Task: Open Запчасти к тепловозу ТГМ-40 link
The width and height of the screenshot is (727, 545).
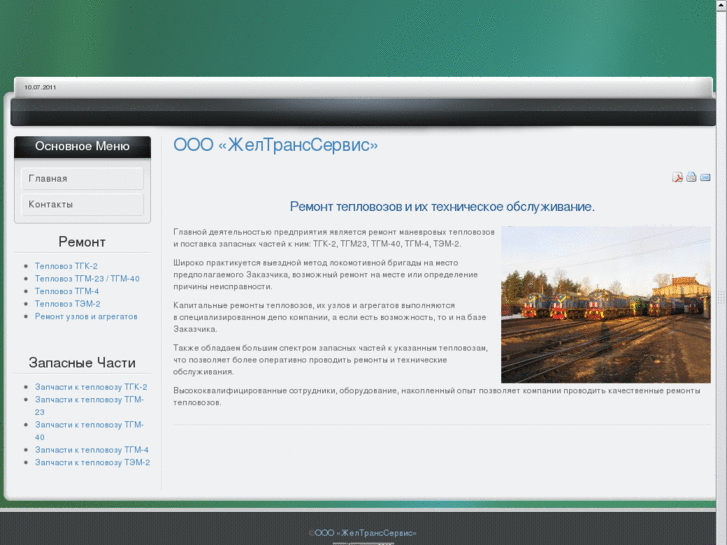Action: [89, 430]
